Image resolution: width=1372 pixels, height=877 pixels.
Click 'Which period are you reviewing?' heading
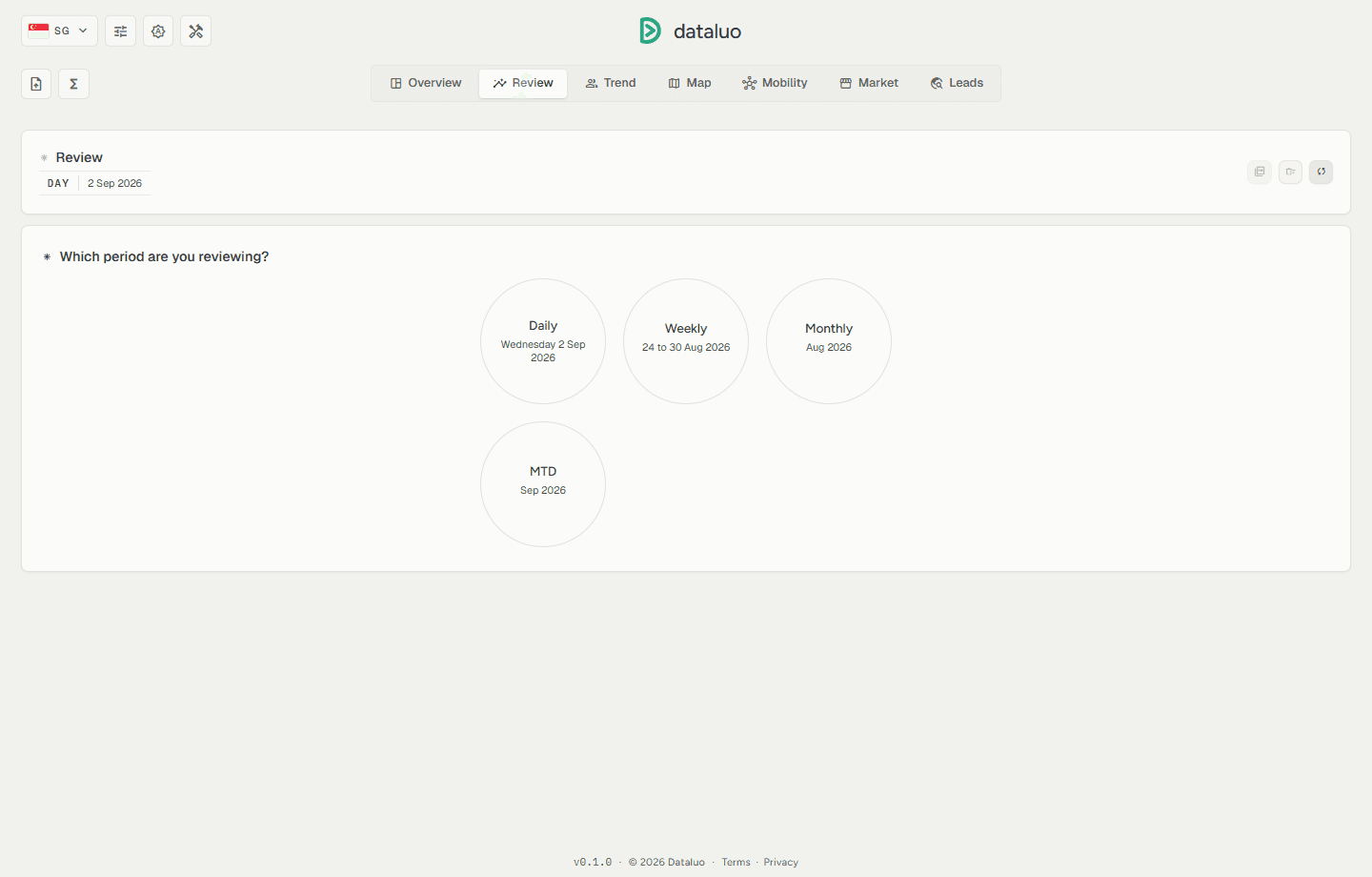click(164, 256)
